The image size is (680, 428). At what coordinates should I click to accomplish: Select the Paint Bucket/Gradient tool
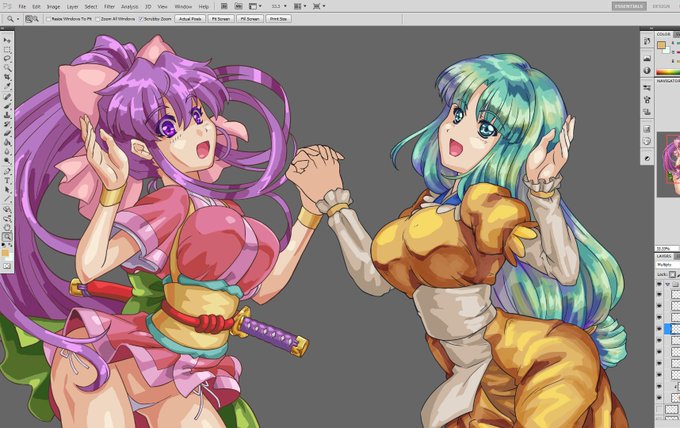click(7, 143)
